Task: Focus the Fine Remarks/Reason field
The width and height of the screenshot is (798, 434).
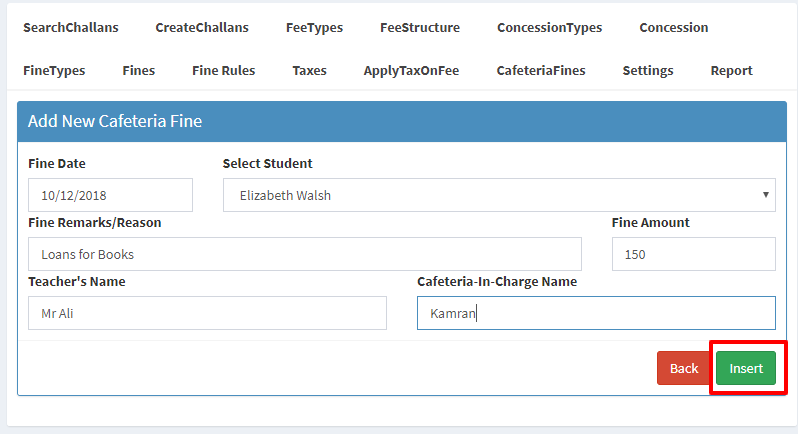Action: (x=305, y=254)
